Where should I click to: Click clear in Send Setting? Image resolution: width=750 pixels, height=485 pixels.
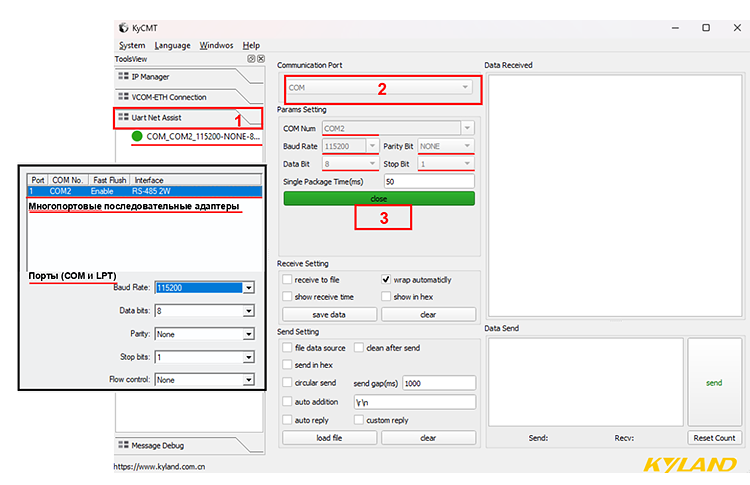tap(429, 438)
